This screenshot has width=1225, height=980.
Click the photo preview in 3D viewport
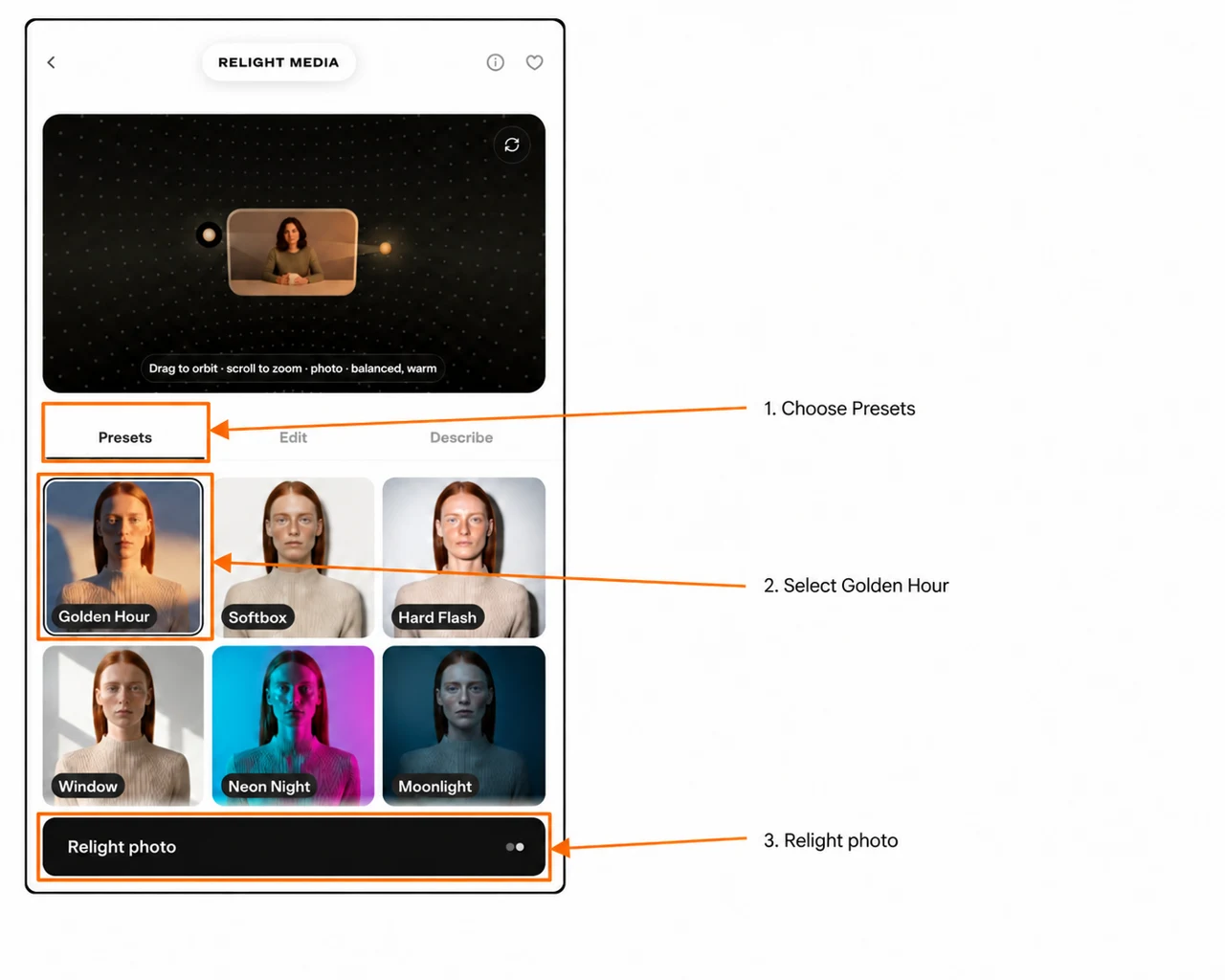tap(292, 252)
